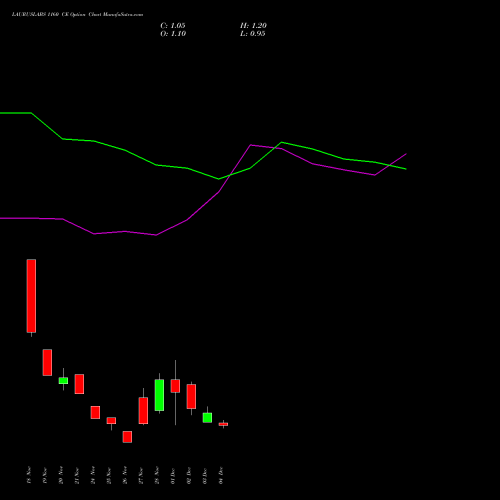Viewport: 500px width, 500px height.
Task: Select the long-wick red candle for 01 Dec
Action: [175, 386]
